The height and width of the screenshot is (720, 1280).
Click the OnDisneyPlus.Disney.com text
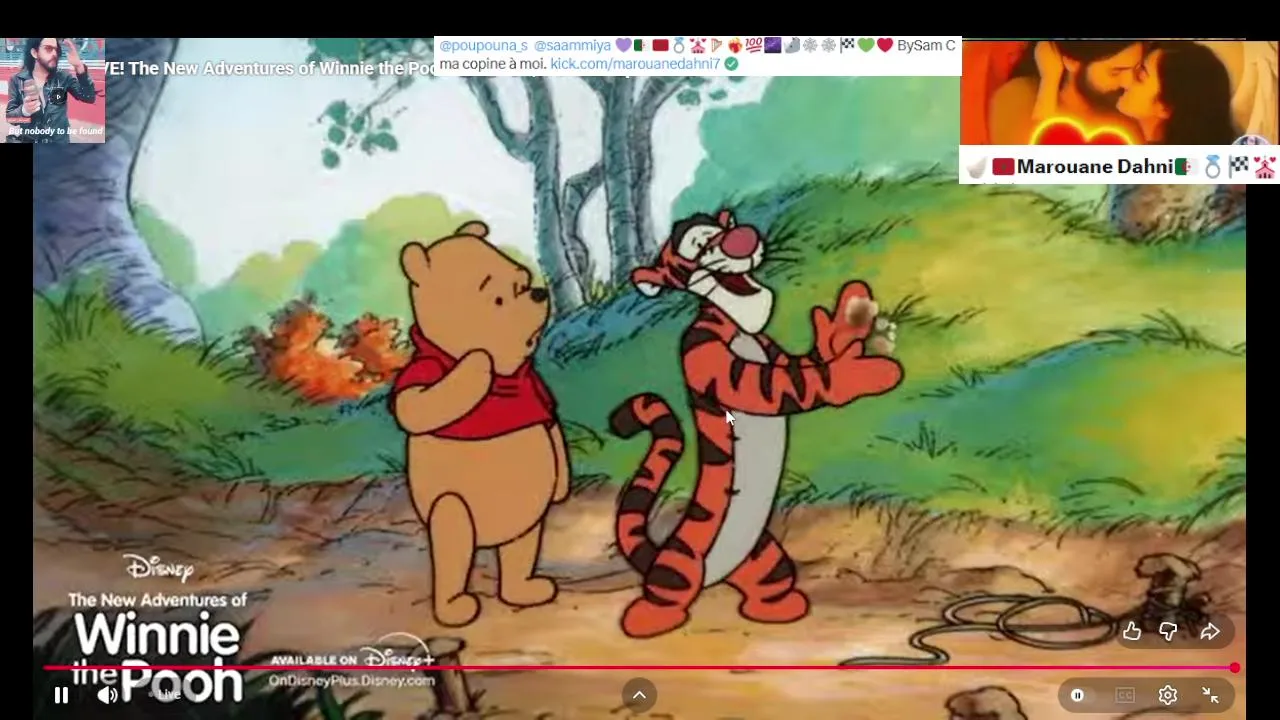click(x=352, y=680)
